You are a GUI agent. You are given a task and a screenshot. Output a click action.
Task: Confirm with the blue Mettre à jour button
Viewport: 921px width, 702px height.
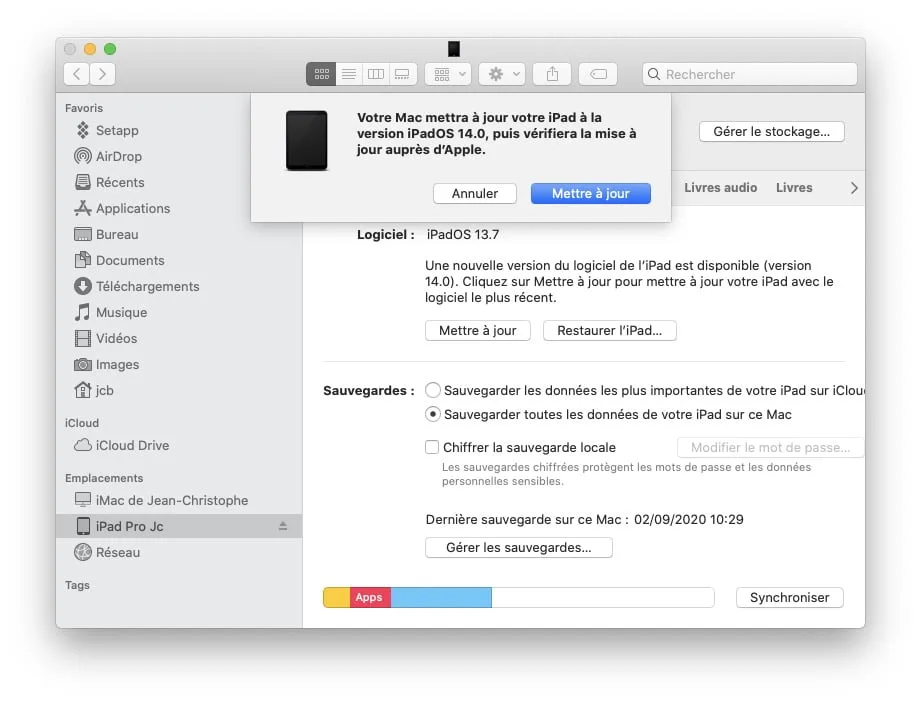(x=590, y=193)
